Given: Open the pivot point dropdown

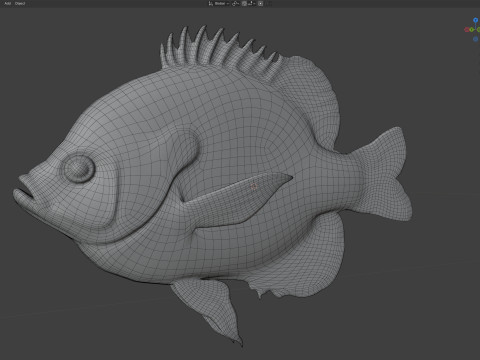Looking at the screenshot, I should [236, 3].
